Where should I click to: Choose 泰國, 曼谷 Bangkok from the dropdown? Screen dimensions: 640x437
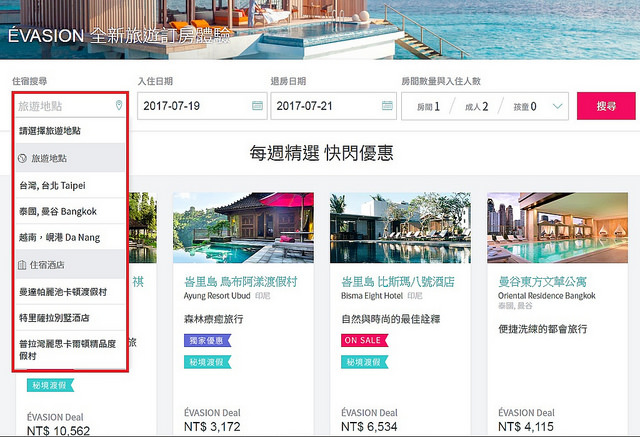tap(70, 211)
